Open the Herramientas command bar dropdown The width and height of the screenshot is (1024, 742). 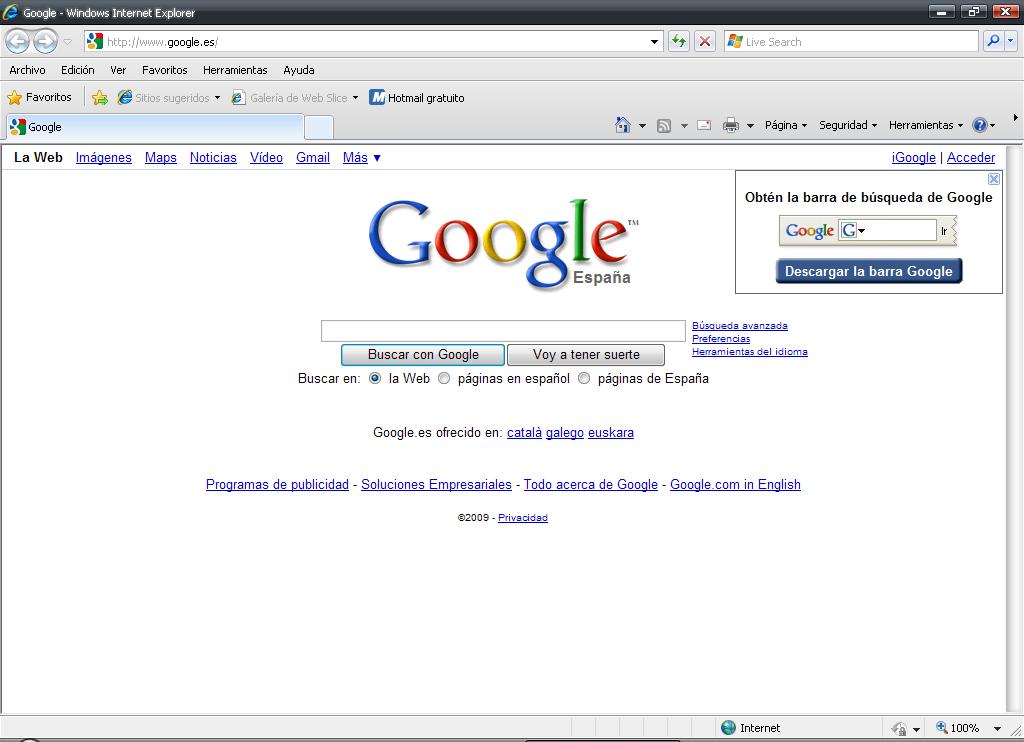pyautogui.click(x=925, y=125)
